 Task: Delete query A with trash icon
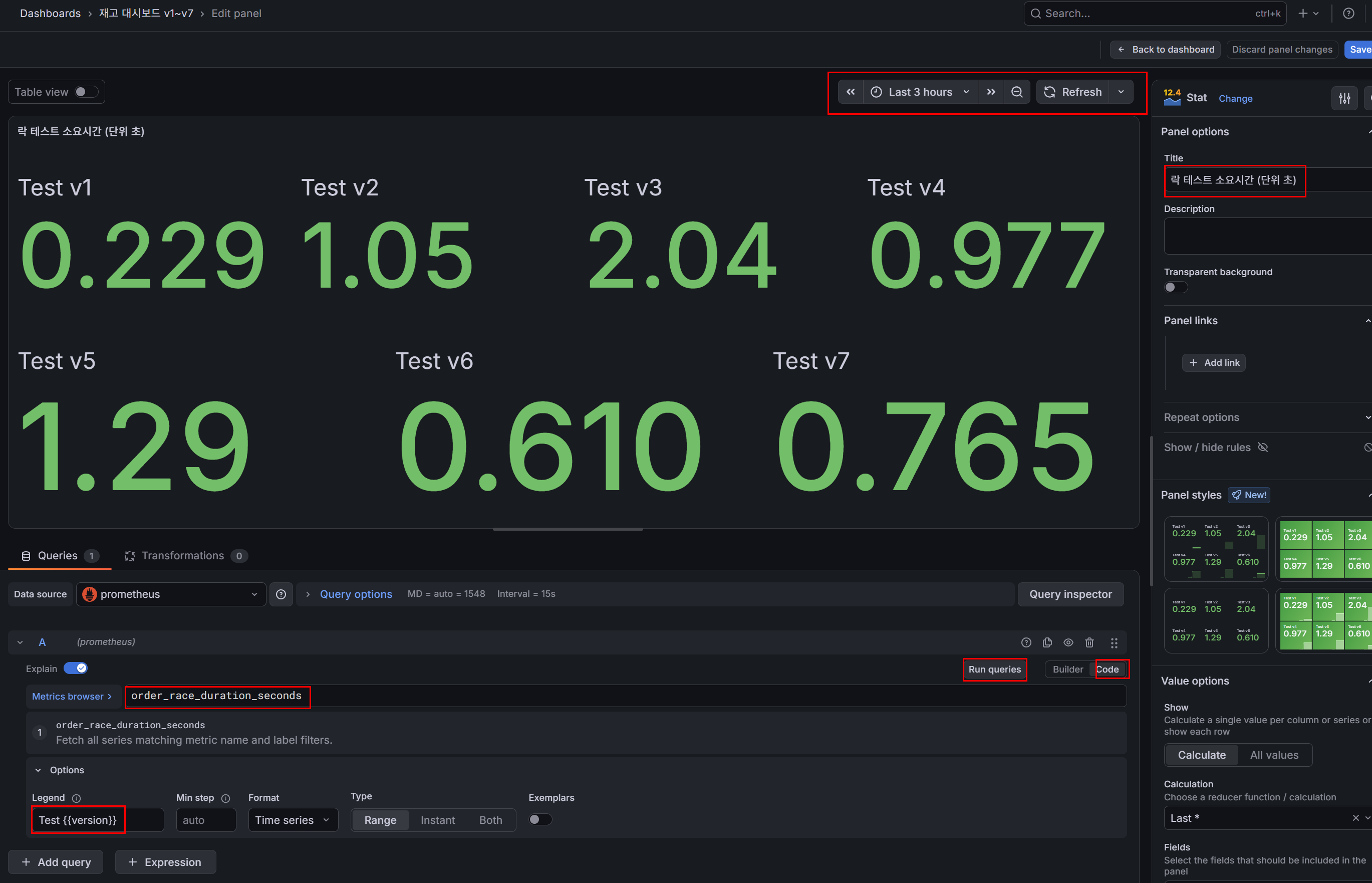point(1089,642)
